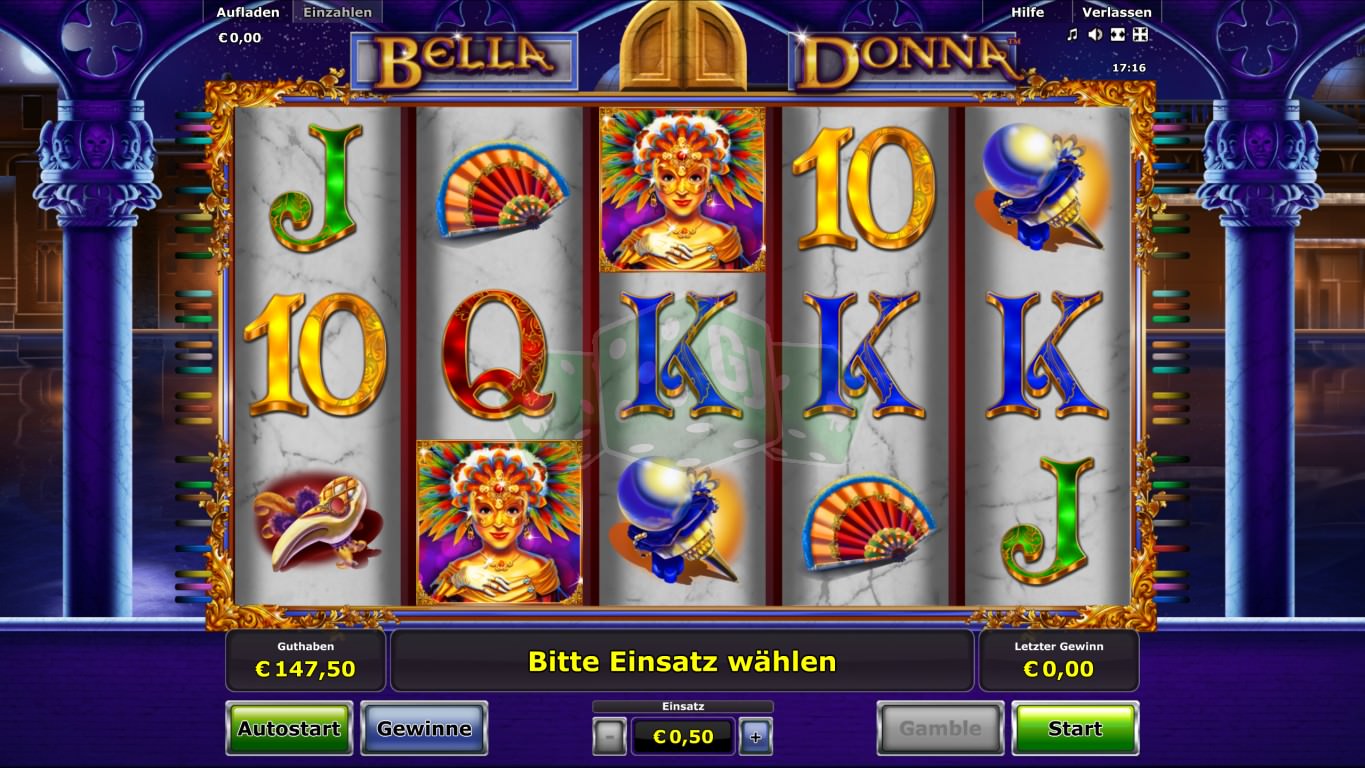Start a spin with the Start button
The image size is (1365, 768).
[x=1075, y=728]
